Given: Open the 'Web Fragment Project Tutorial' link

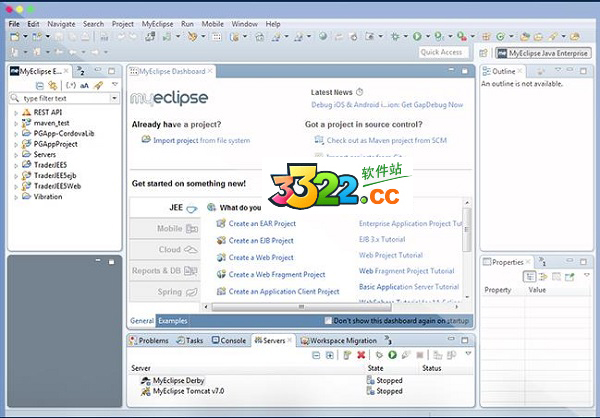Looking at the screenshot, I should [406, 271].
